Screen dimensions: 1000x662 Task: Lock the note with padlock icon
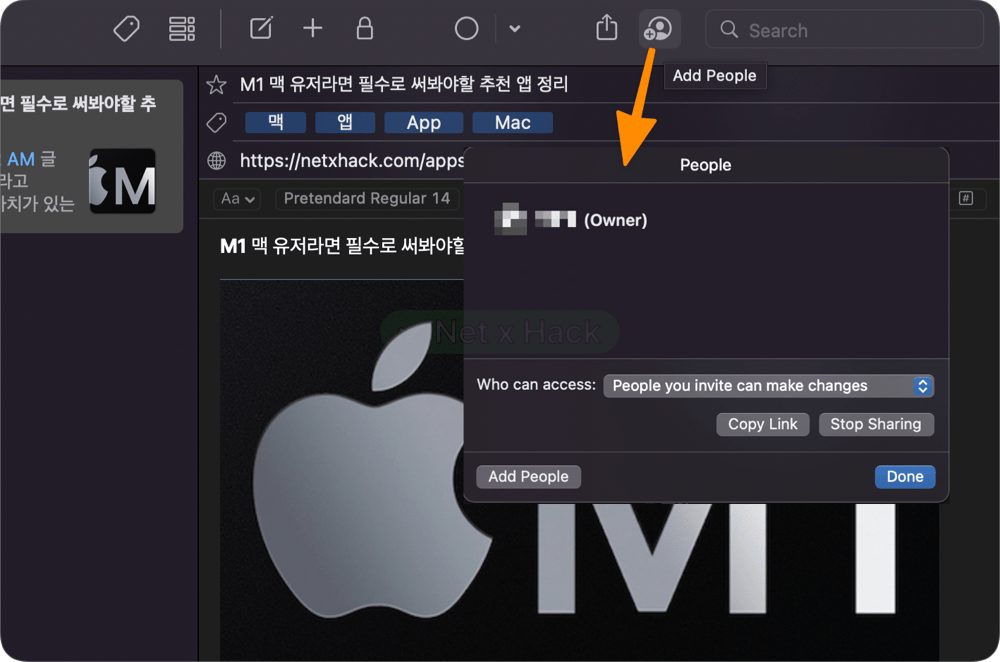tap(364, 28)
